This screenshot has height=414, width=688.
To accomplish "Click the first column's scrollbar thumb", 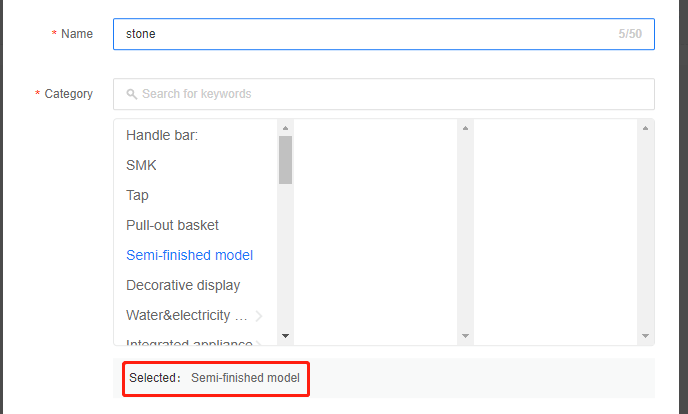I will tap(285, 160).
